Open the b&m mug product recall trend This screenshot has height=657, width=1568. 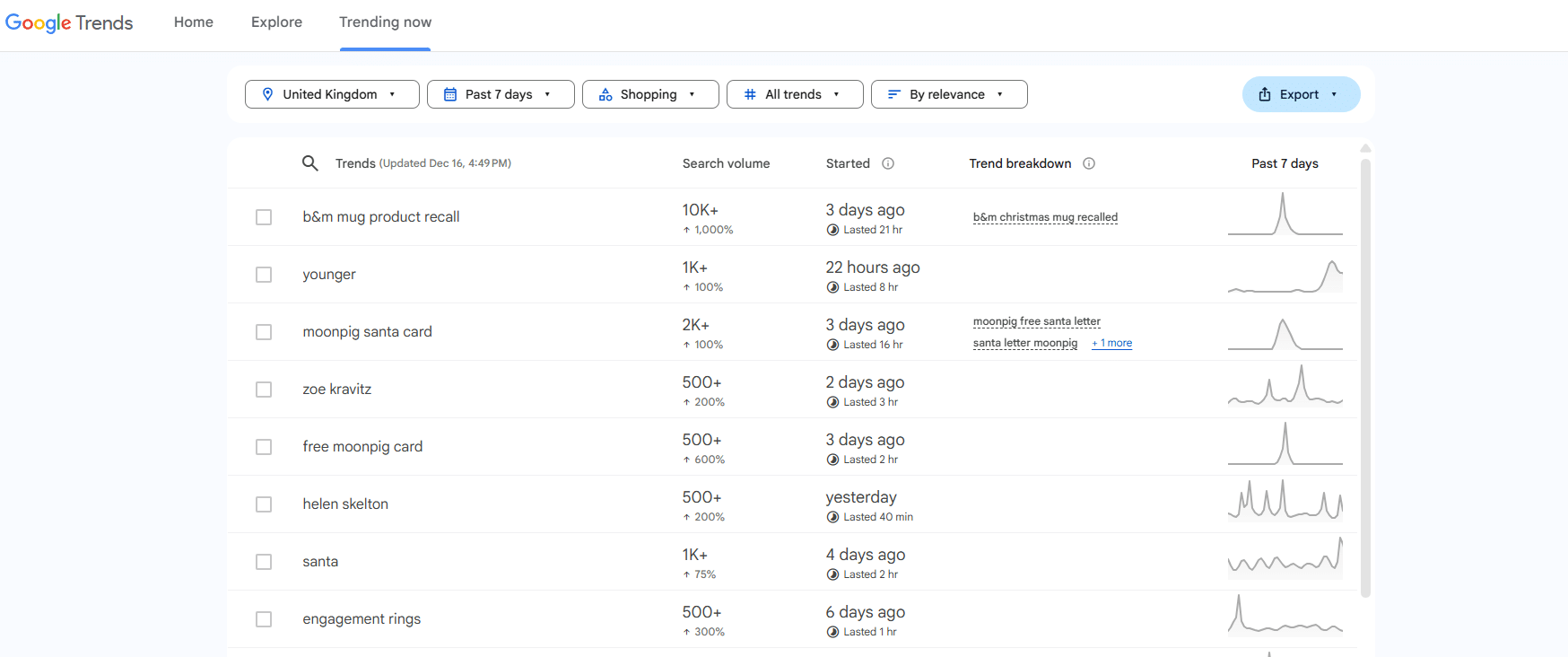point(381,217)
